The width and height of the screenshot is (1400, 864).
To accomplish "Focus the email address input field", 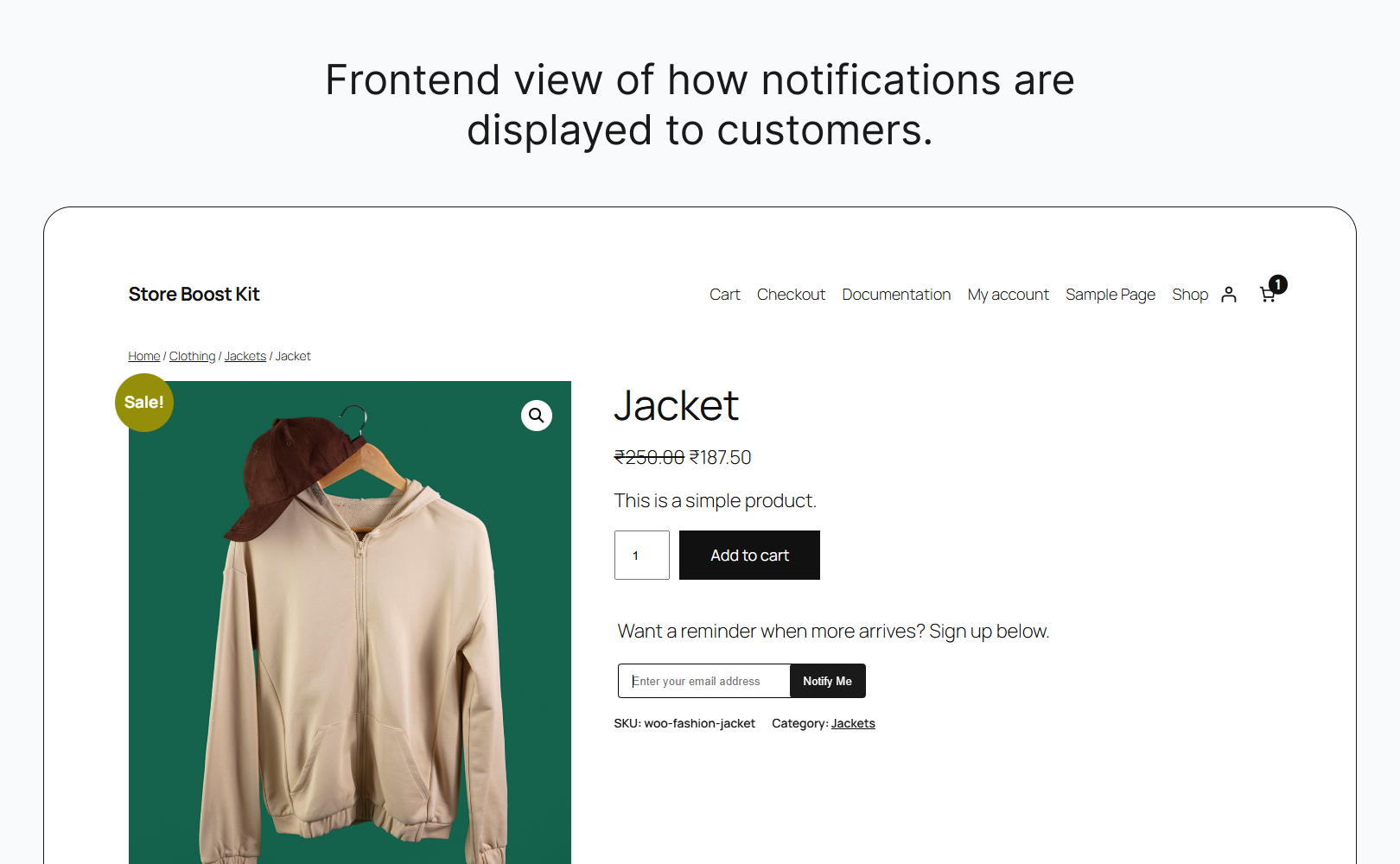I will [x=703, y=681].
